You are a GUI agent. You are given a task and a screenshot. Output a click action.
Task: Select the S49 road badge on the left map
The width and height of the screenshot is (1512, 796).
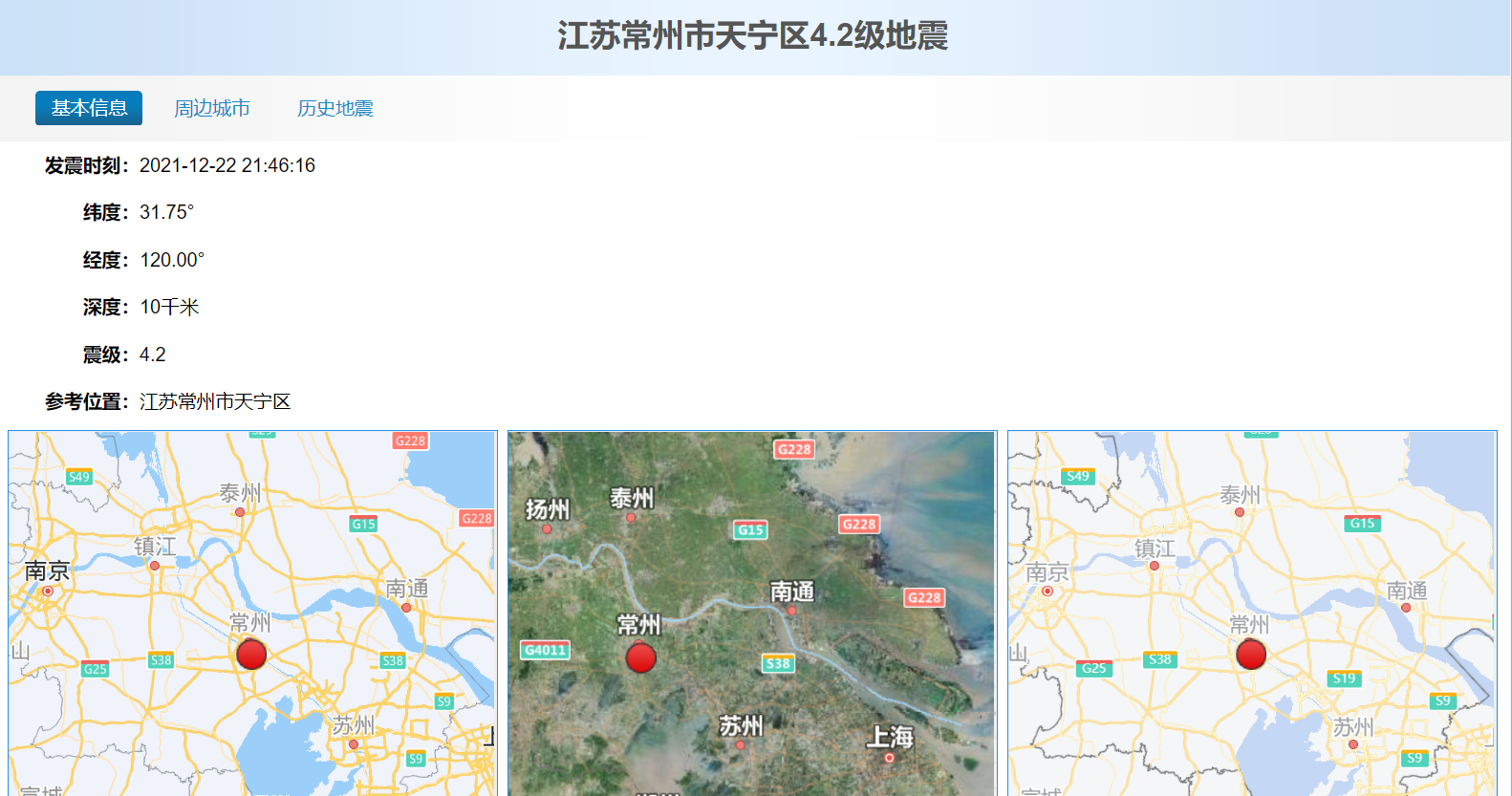tap(79, 477)
